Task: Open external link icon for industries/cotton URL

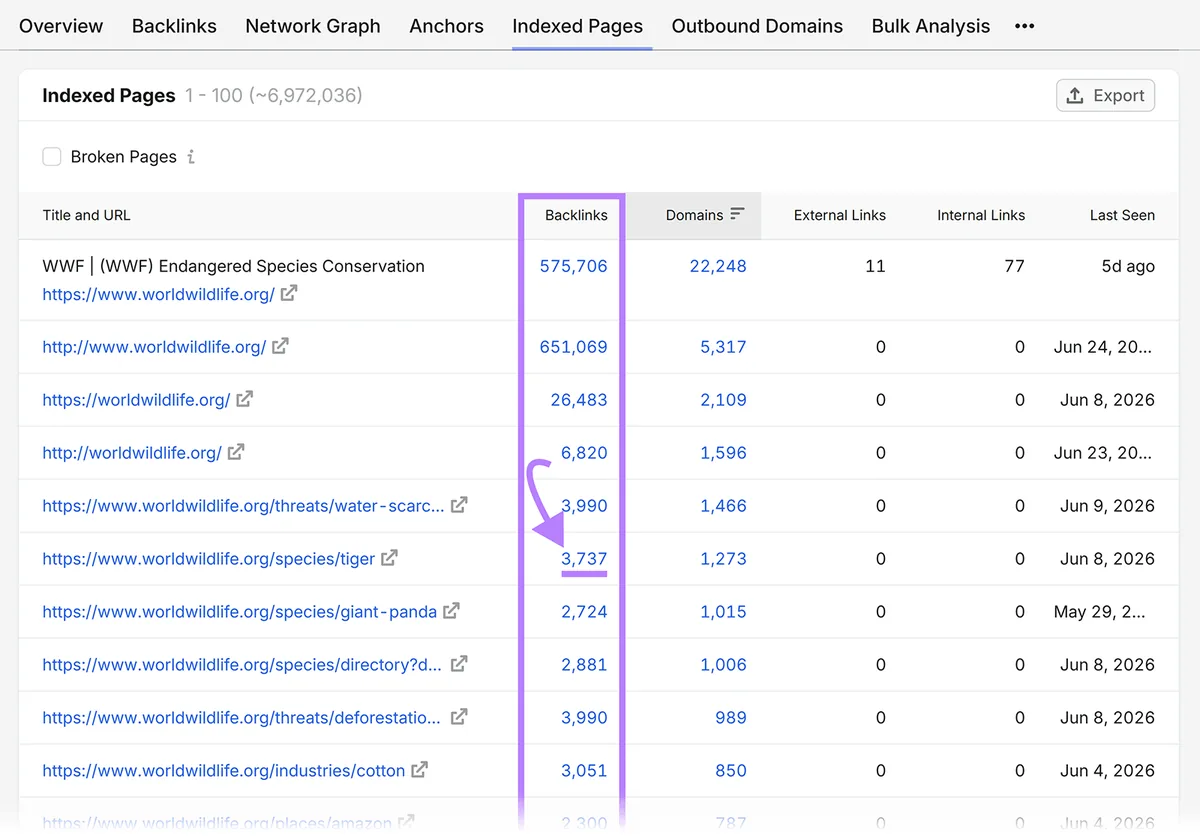Action: [420, 770]
